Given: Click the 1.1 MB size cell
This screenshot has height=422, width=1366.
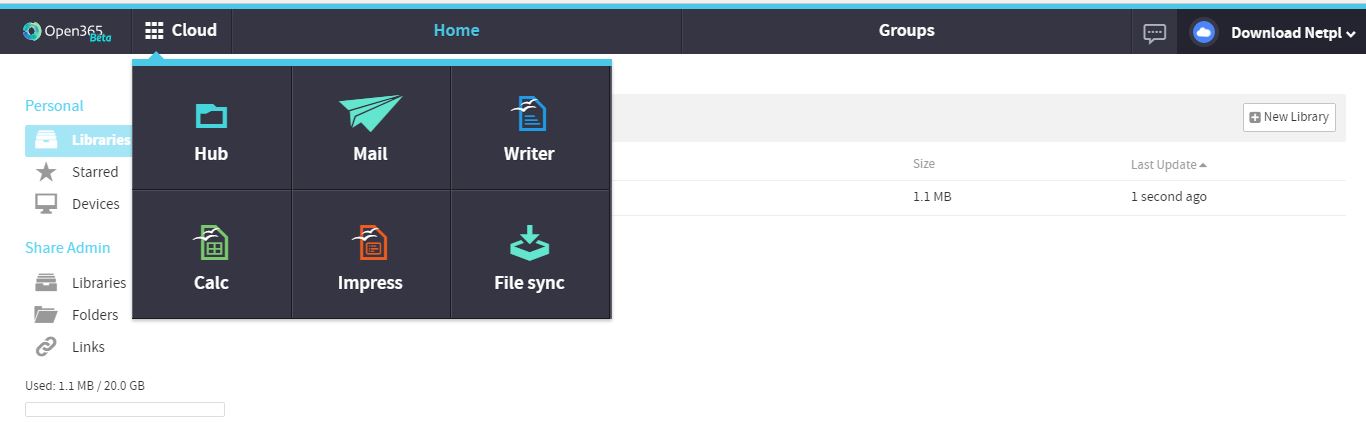Looking at the screenshot, I should pyautogui.click(x=932, y=197).
